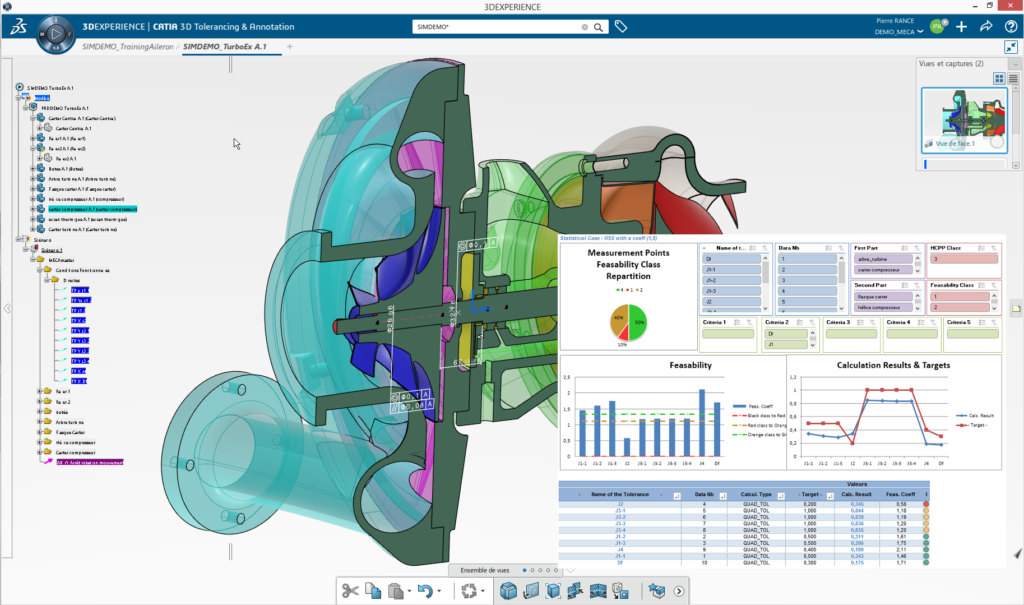The width and height of the screenshot is (1024, 605).
Task: Collapse the Scénario node in the tree
Action: [x=19, y=240]
